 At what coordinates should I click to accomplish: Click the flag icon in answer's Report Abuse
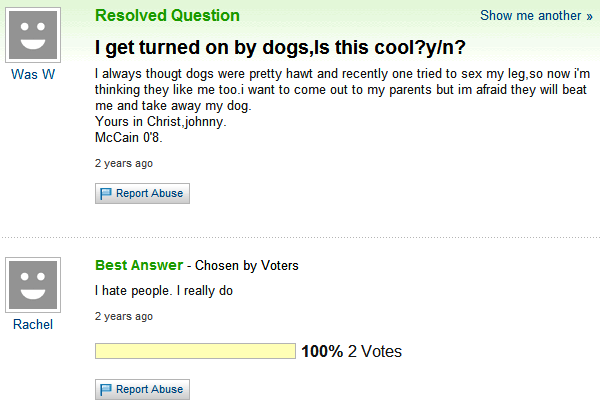pyautogui.click(x=106, y=389)
